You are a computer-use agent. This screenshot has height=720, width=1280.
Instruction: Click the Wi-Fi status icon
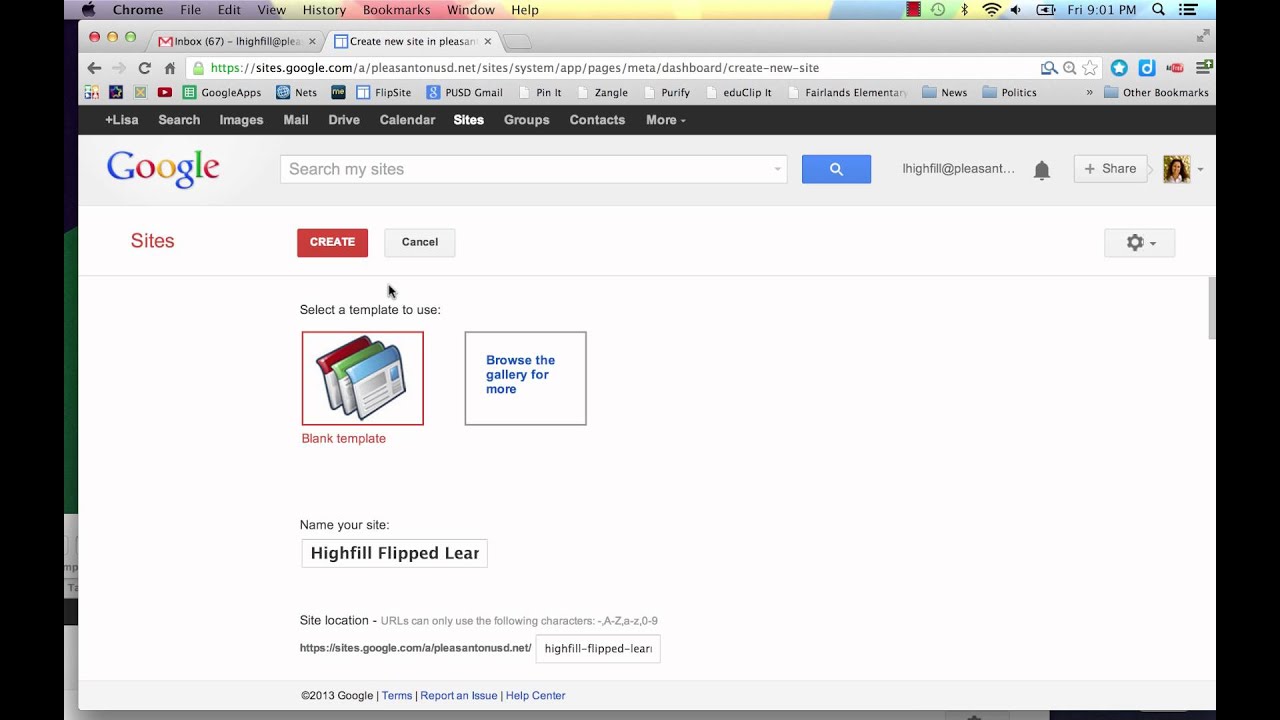tap(991, 10)
